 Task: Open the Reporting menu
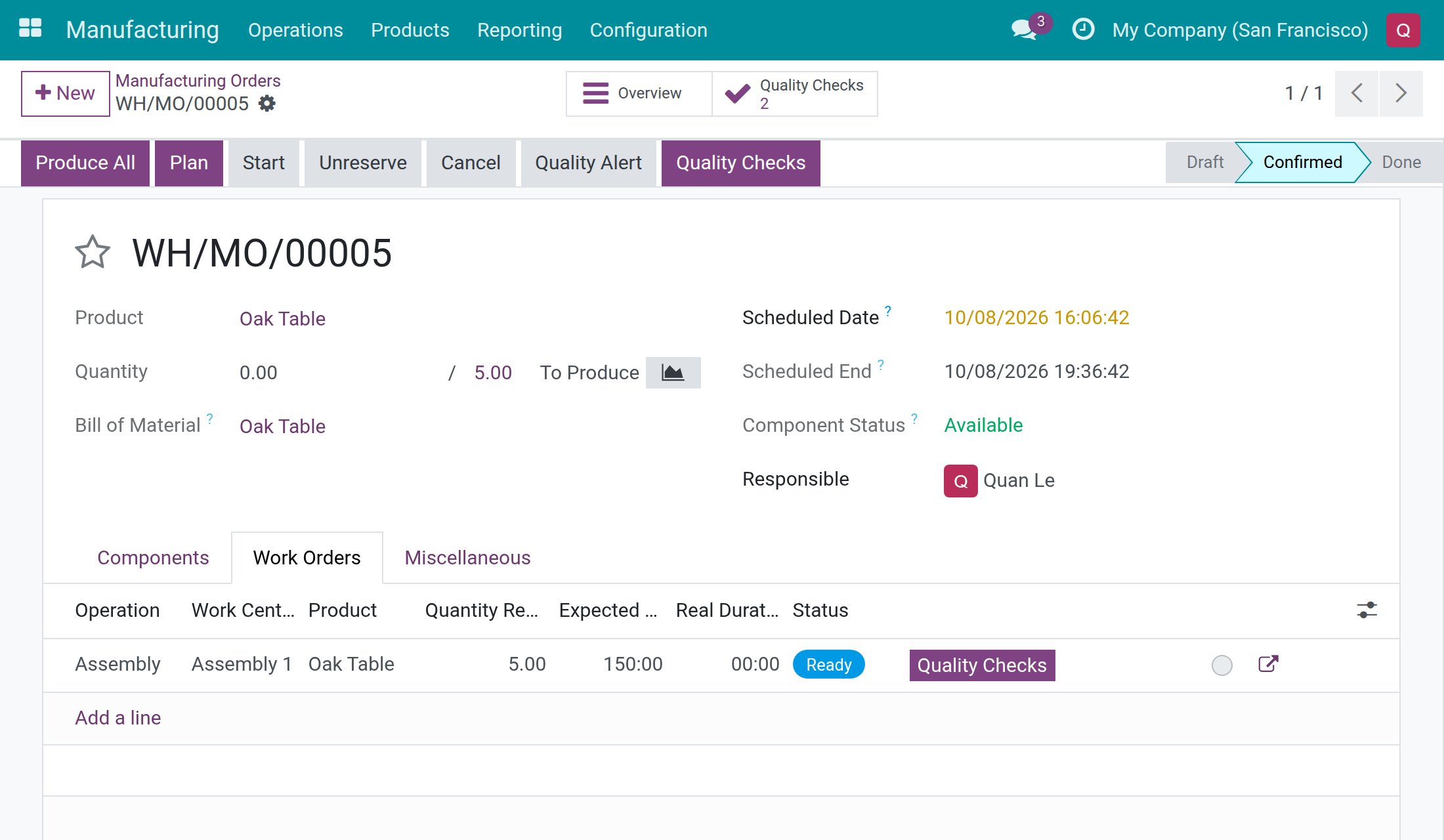(519, 30)
